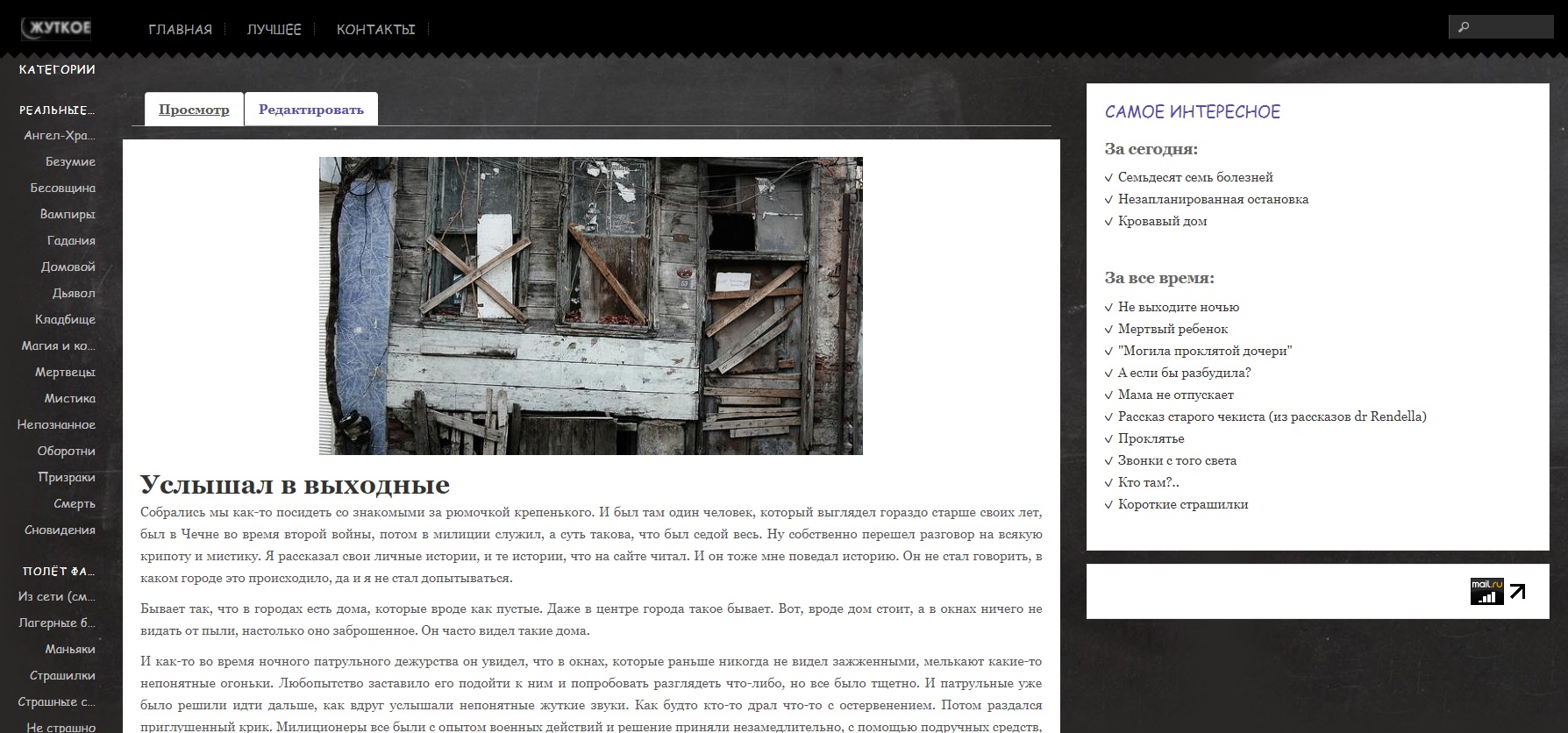Open the Реальные… category heading

[57, 110]
